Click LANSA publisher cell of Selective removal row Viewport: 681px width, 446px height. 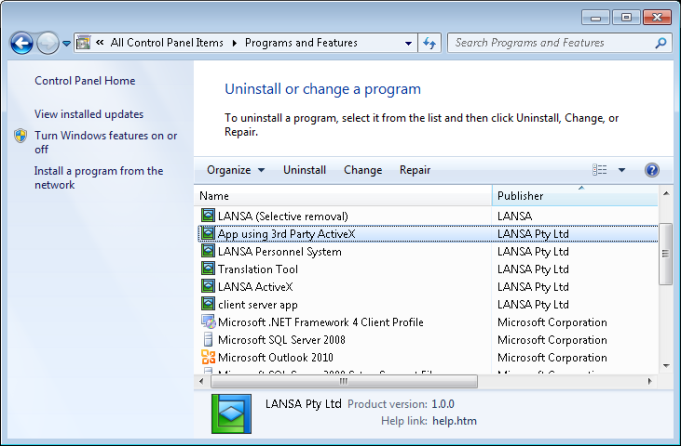pyautogui.click(x=514, y=216)
